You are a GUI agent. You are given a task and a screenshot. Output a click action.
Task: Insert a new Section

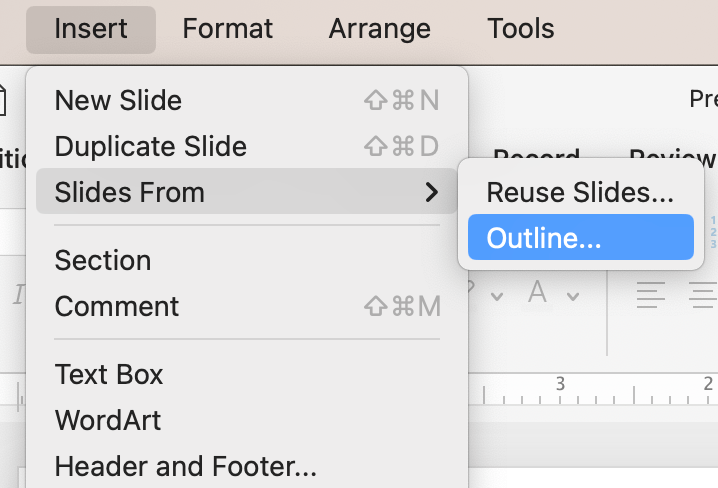click(x=103, y=260)
